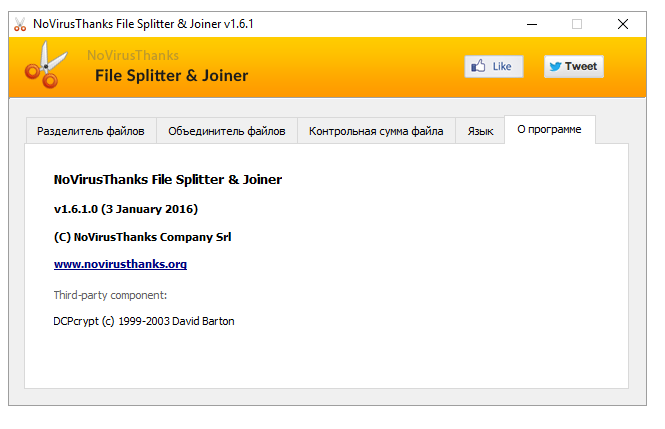The image size is (665, 429).
Task: Click the Third-party component label
Action: pos(110,295)
